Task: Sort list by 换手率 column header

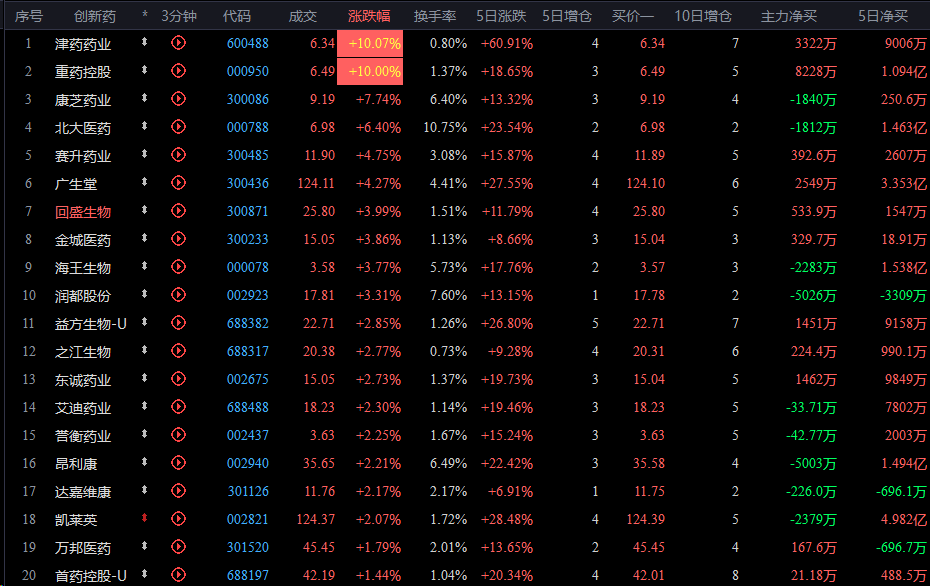Action: click(435, 16)
